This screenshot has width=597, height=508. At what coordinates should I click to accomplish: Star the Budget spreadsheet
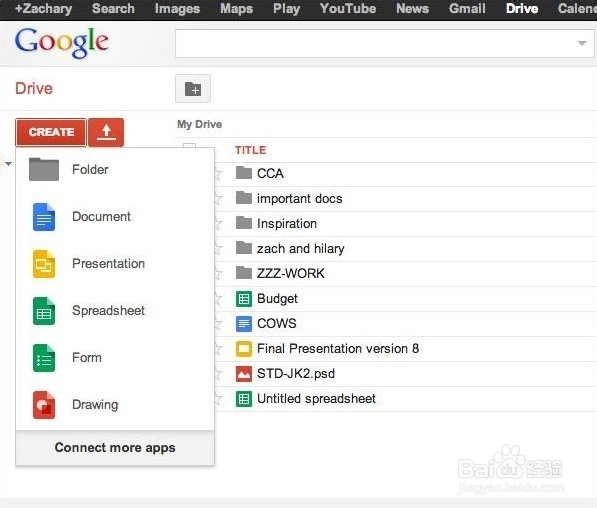(x=219, y=299)
